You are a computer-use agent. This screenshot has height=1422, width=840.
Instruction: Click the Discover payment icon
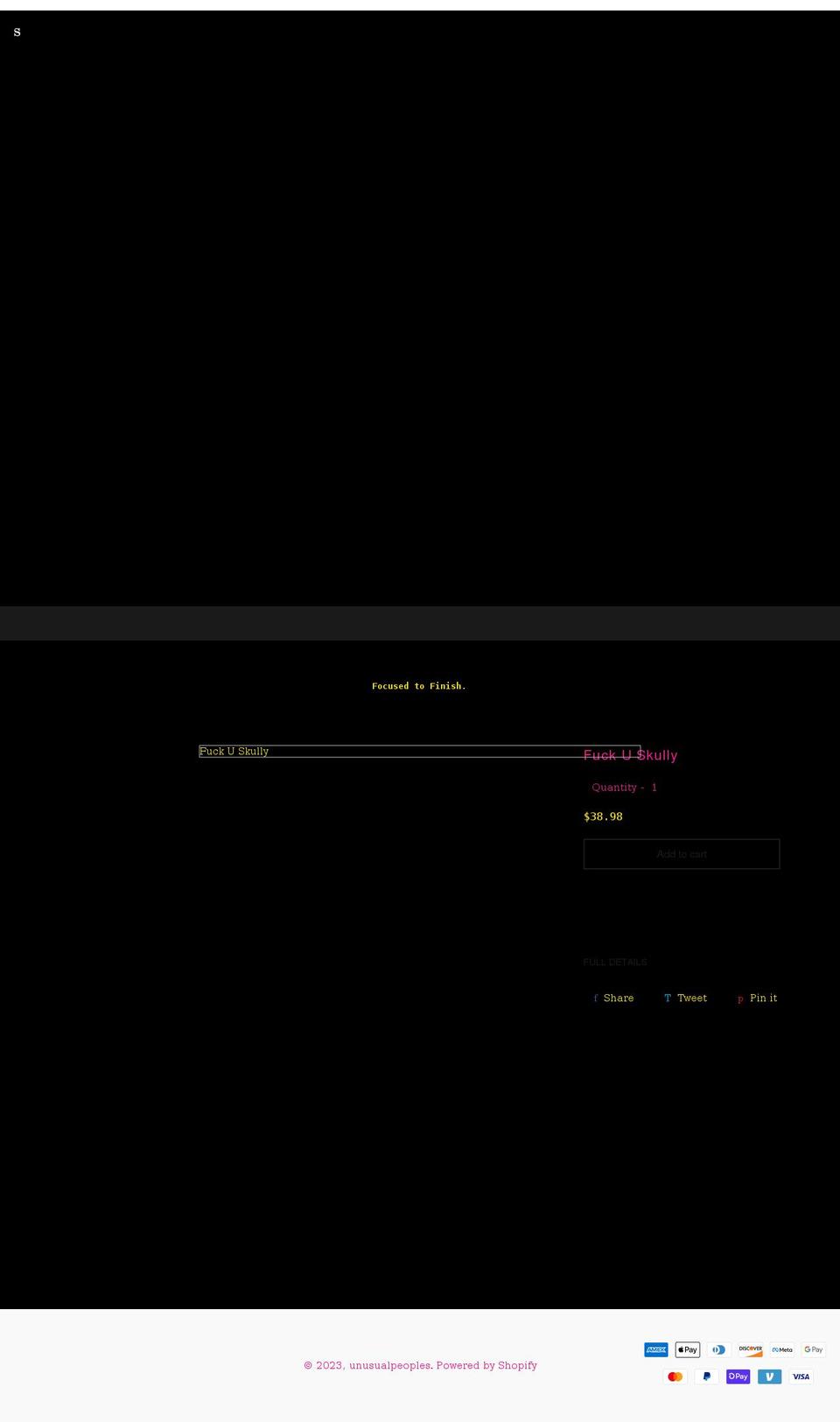tap(751, 1349)
